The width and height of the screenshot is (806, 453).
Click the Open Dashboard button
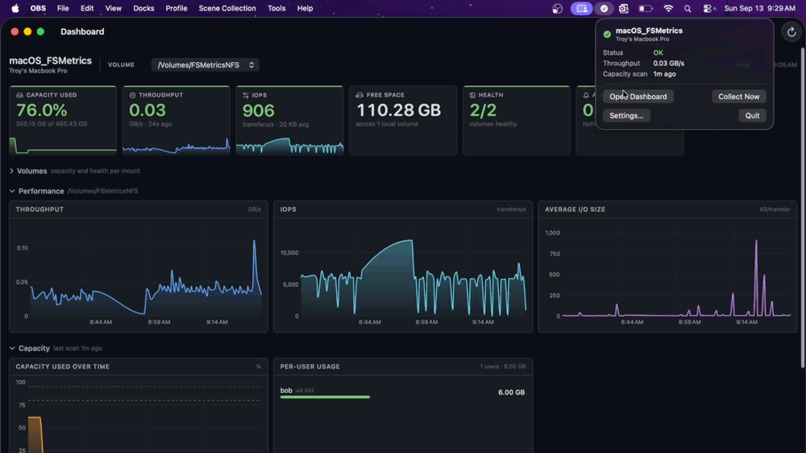[x=638, y=97]
